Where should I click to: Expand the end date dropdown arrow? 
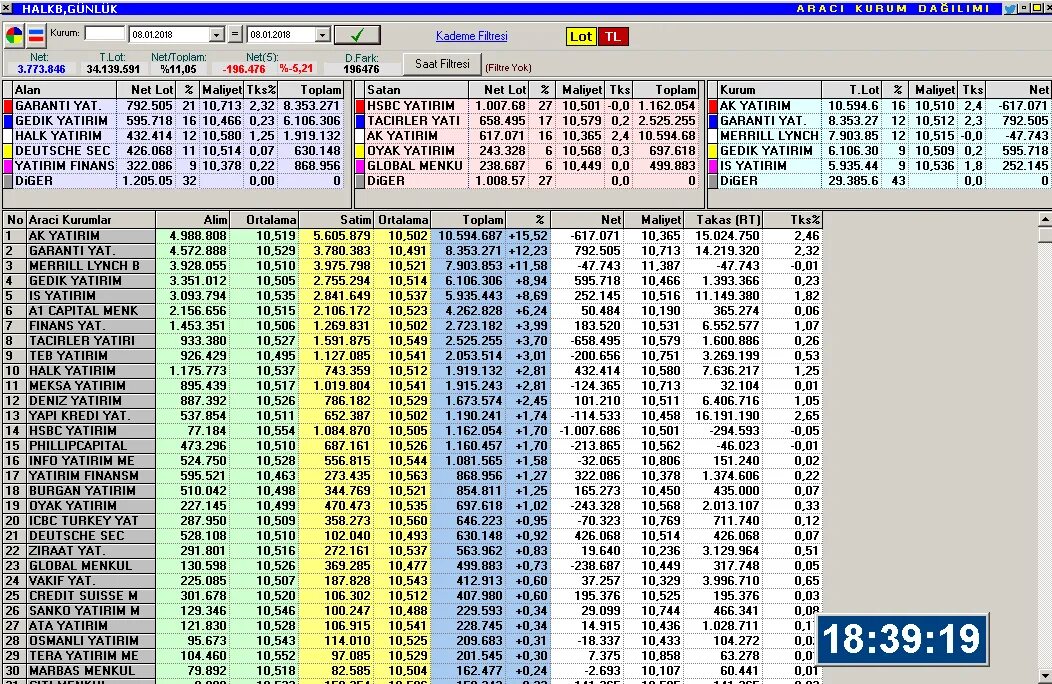coord(323,35)
